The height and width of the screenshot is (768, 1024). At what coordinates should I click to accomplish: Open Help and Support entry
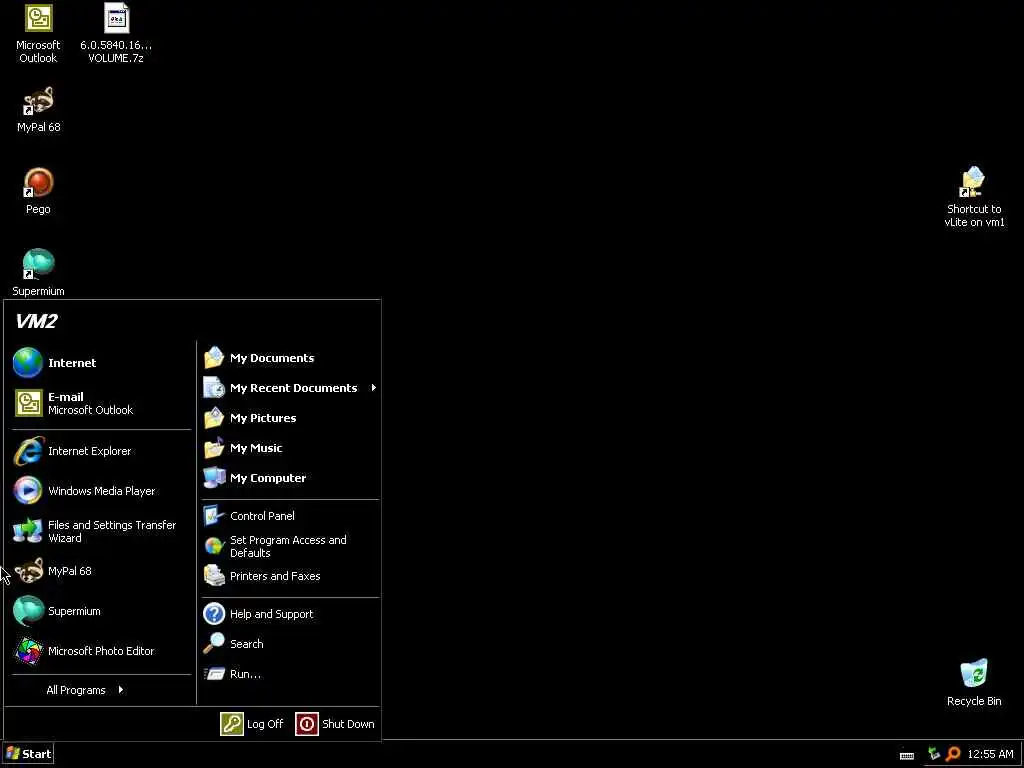click(x=291, y=614)
